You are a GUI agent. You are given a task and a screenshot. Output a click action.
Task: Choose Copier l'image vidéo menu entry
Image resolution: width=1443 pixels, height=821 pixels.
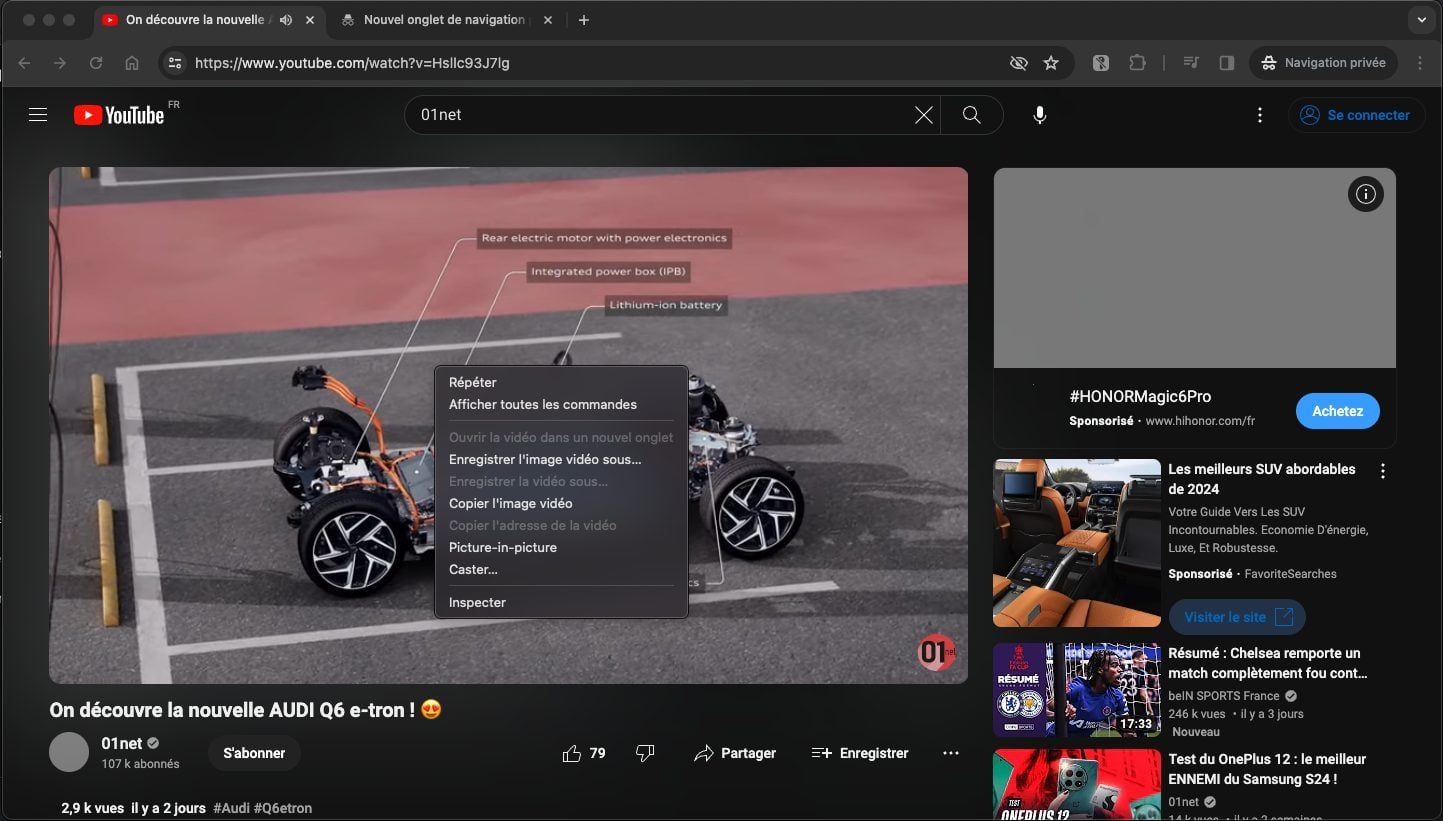tap(511, 503)
